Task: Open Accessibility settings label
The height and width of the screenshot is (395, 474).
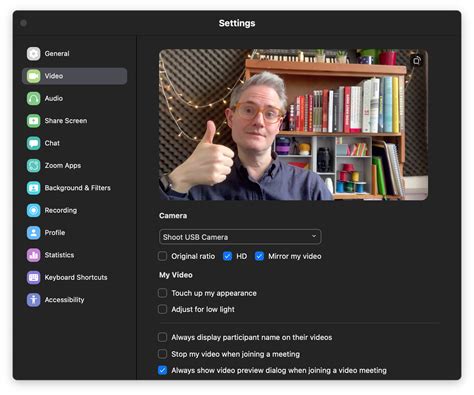Action: [x=64, y=300]
